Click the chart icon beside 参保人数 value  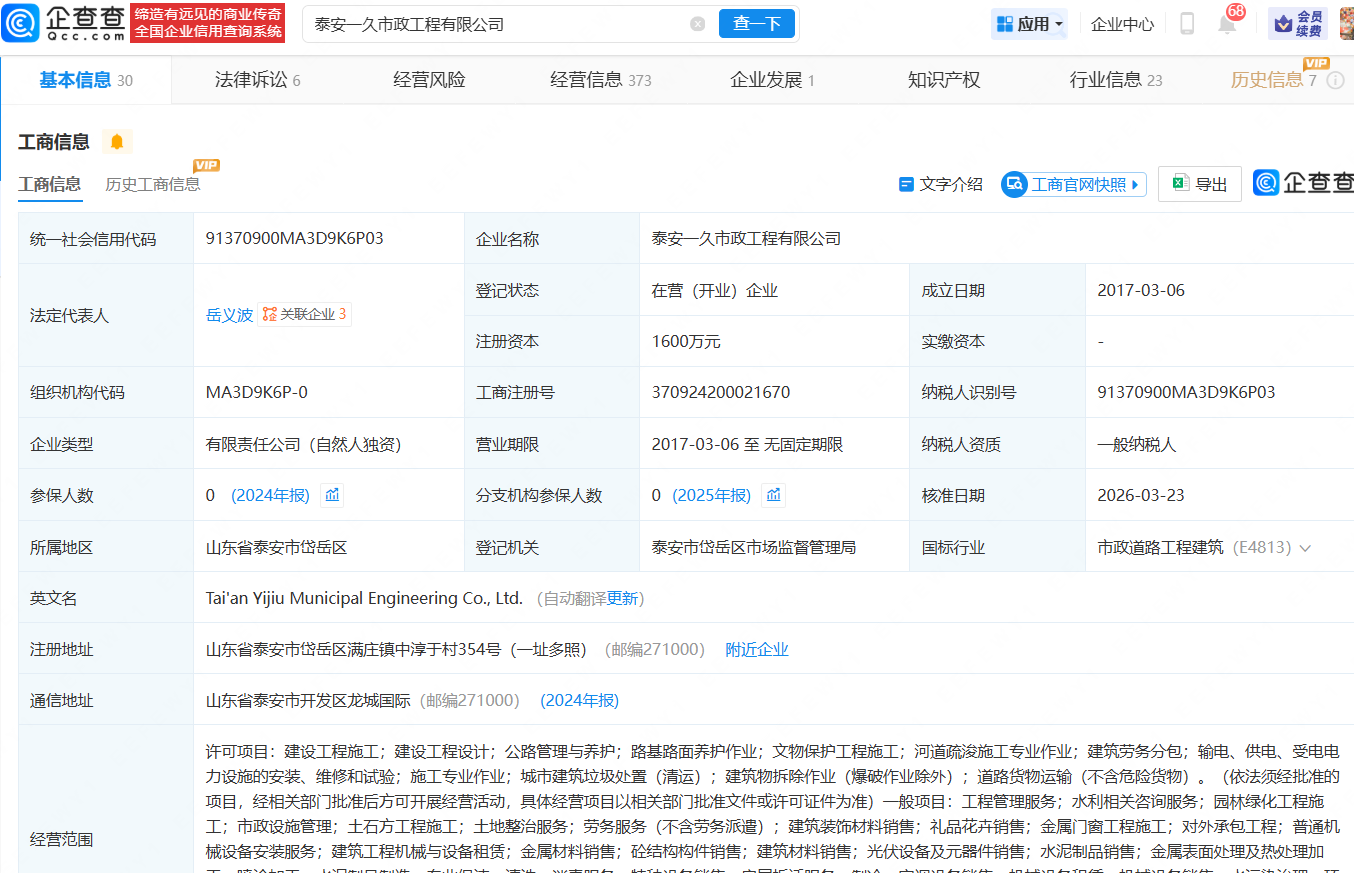point(332,495)
